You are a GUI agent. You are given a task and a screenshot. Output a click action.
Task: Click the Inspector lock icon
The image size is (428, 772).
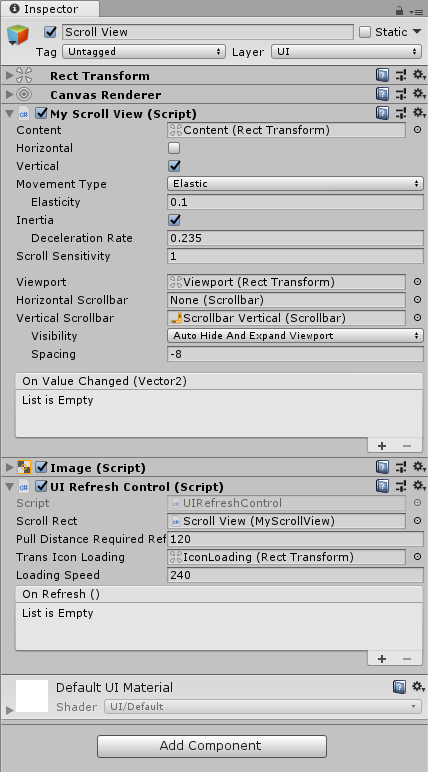pyautogui.click(x=399, y=10)
